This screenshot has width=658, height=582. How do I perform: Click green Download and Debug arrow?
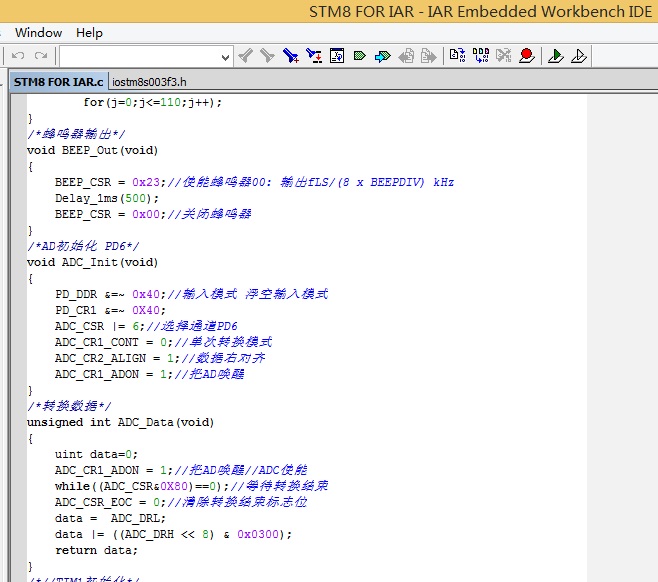point(556,56)
